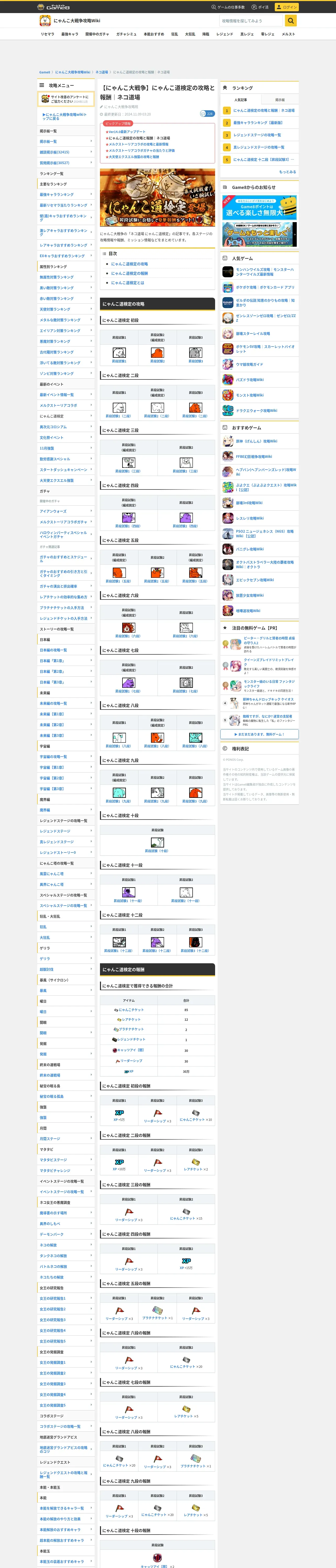Click the ログイン button
Image resolution: width=336 pixels, height=1568 pixels.
coord(287,7)
